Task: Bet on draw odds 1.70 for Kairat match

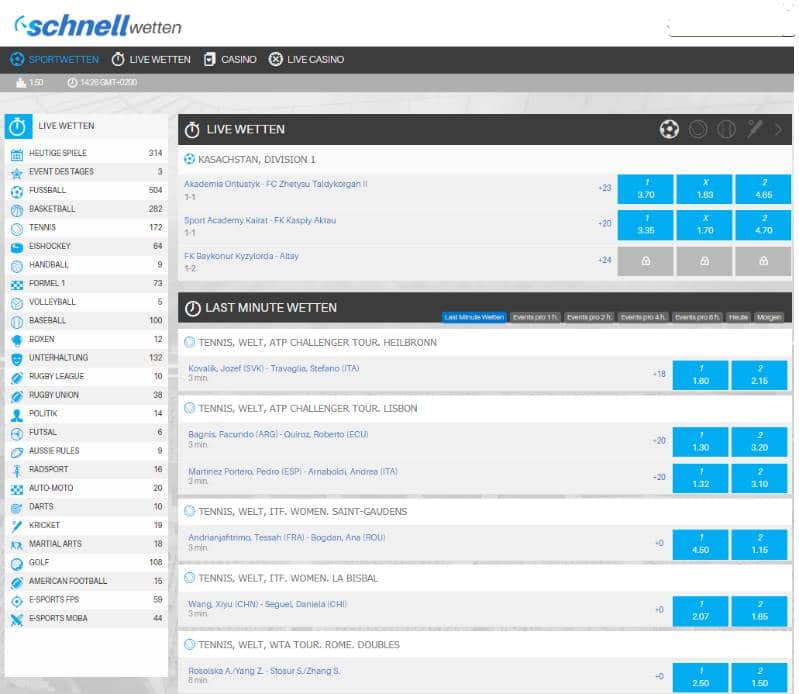Action: (x=705, y=225)
